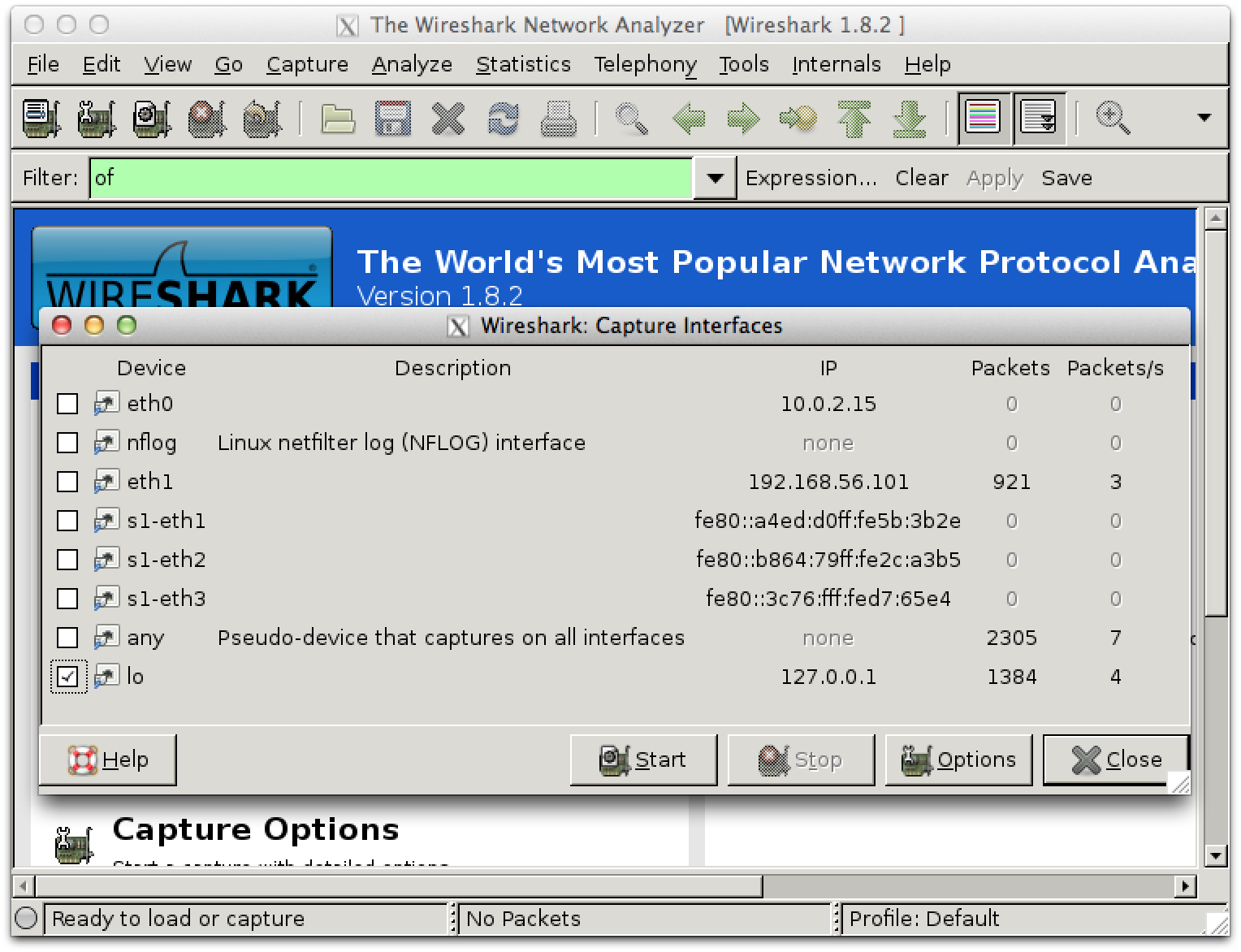
Task: Zoom in using the magnifier plus icon
Action: click(x=1112, y=119)
